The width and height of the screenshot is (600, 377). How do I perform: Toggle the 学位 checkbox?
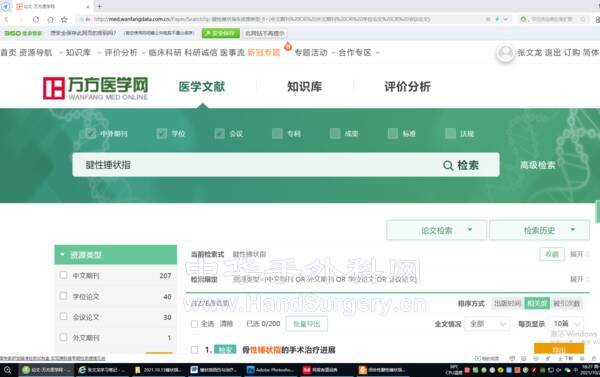pyautogui.click(x=161, y=134)
